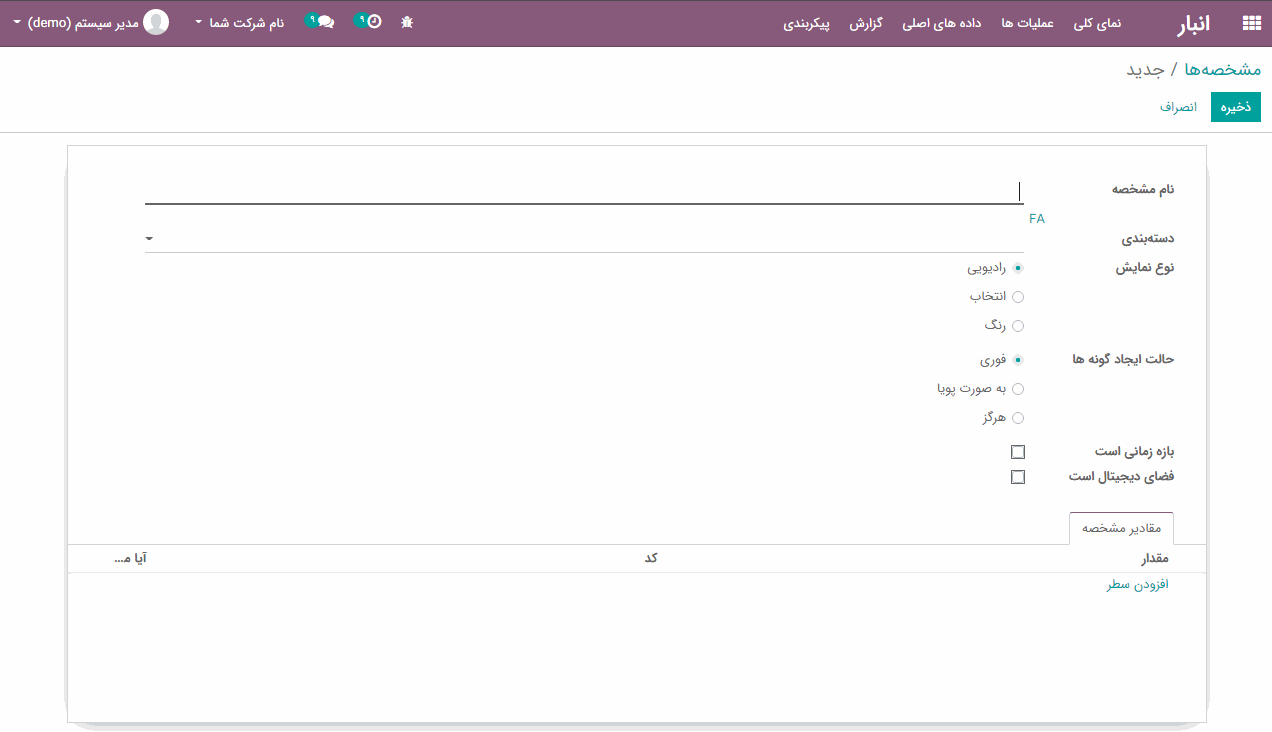Open the نمای کلی menu
Image resolution: width=1272 pixels, height=732 pixels.
click(x=1097, y=23)
